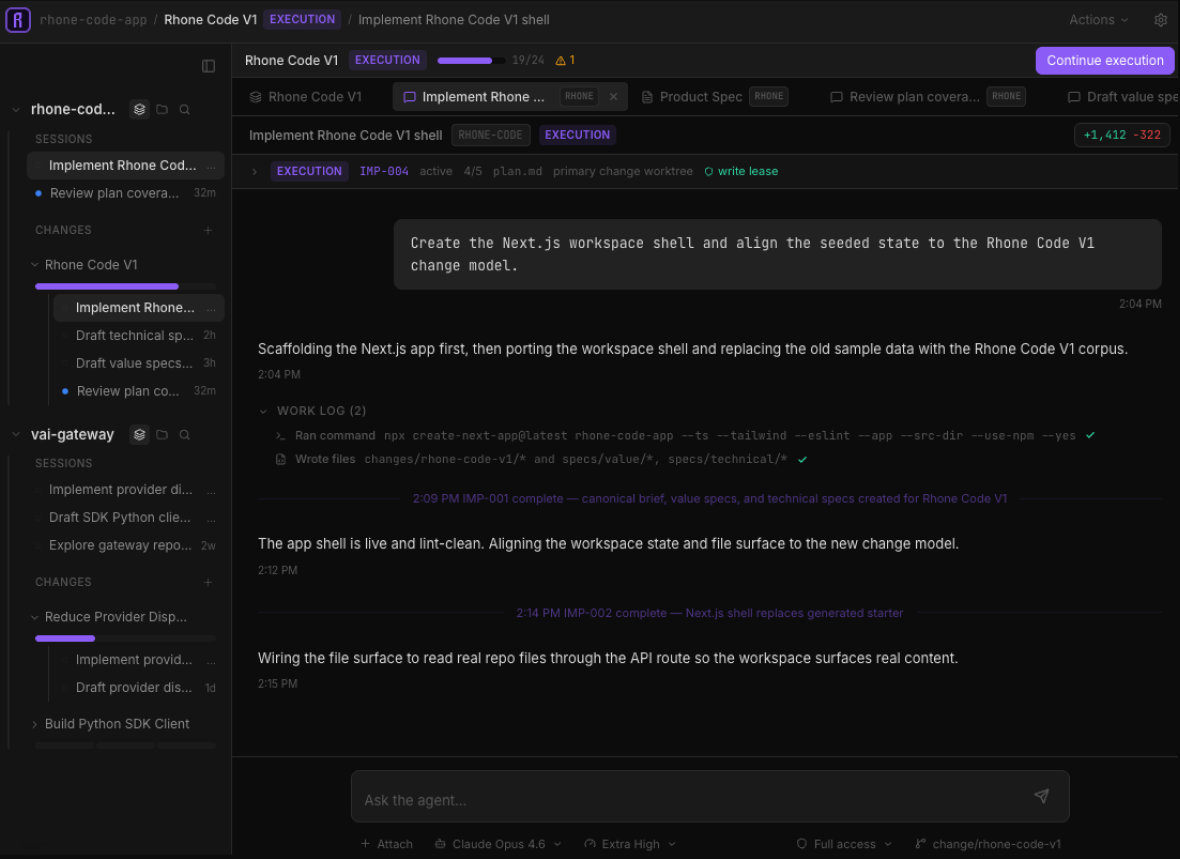This screenshot has width=1180, height=859.
Task: Click the write lease status indicator
Action: pyautogui.click(x=741, y=172)
